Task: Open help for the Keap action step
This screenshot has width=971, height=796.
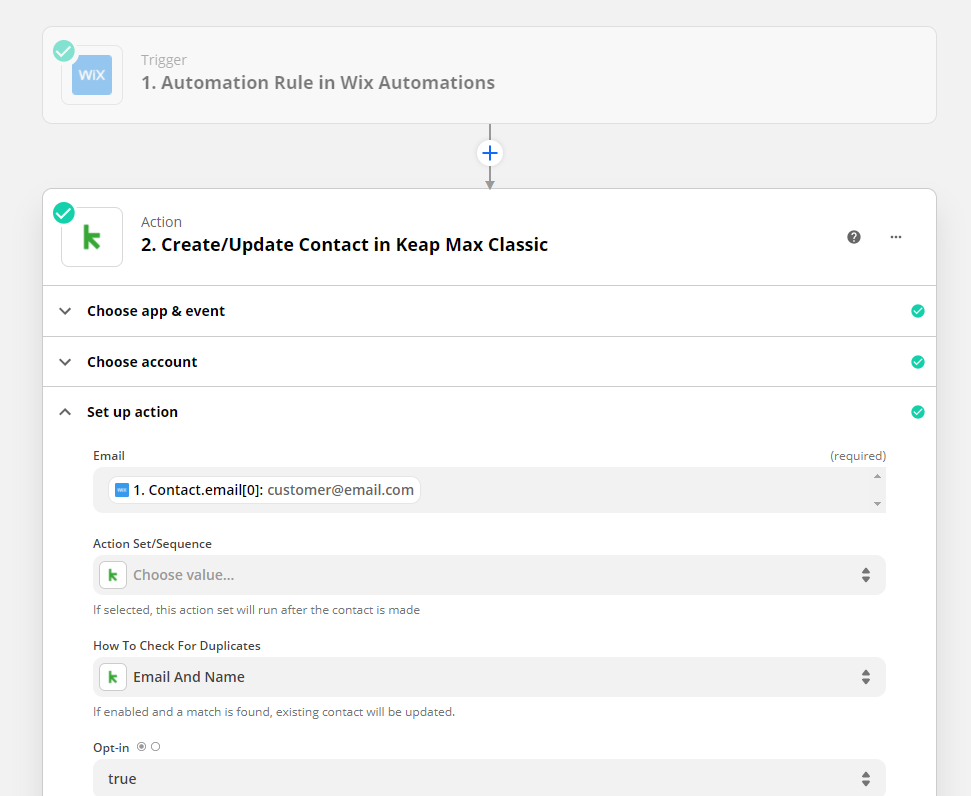Action: [x=854, y=237]
